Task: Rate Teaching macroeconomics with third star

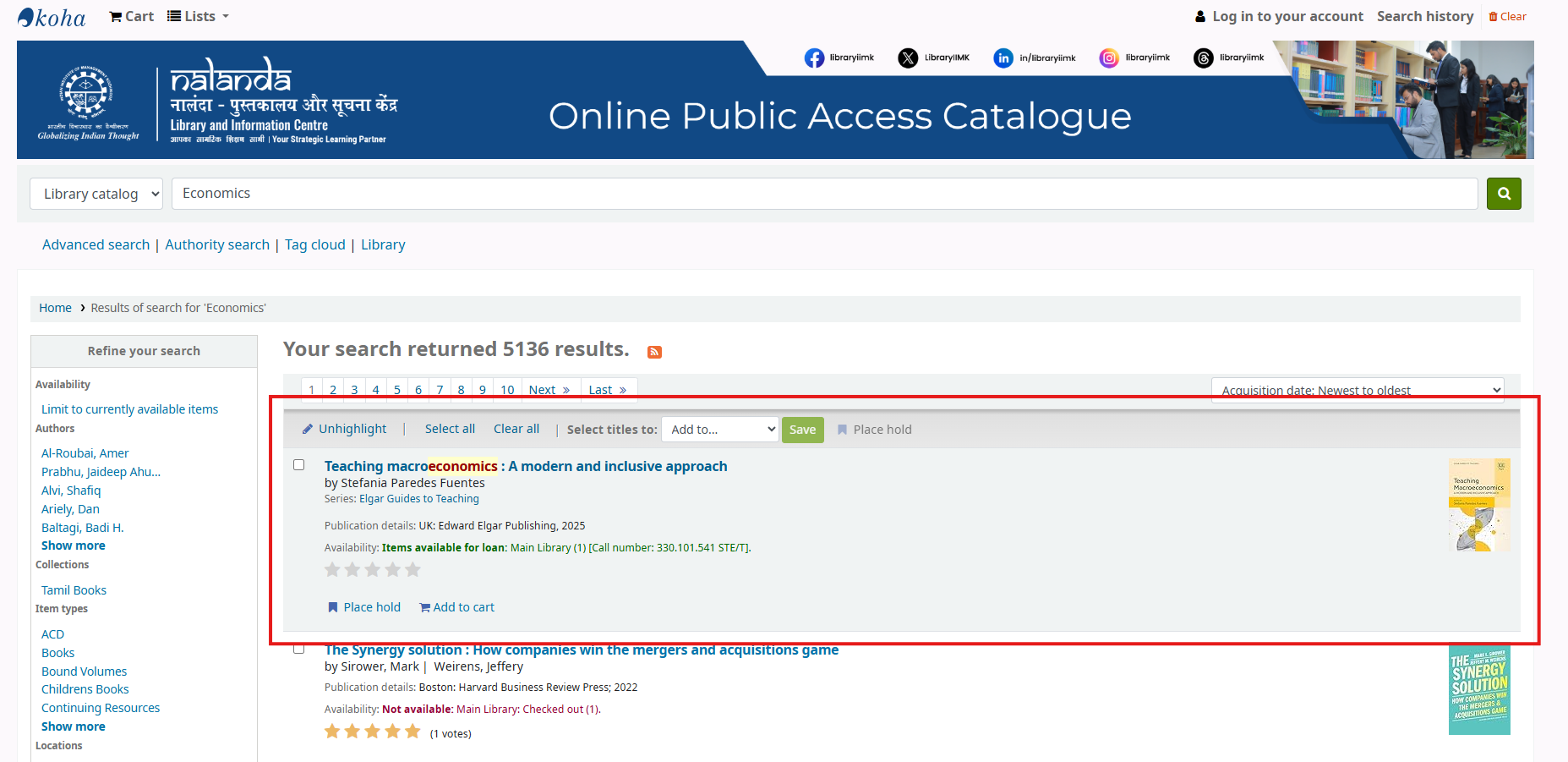Action: [x=373, y=570]
